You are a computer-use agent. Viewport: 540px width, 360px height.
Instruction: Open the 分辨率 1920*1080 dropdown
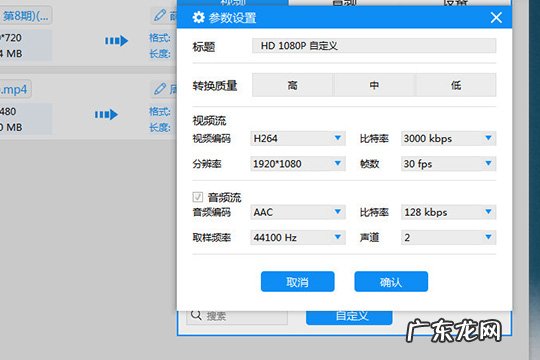[x=298, y=164]
